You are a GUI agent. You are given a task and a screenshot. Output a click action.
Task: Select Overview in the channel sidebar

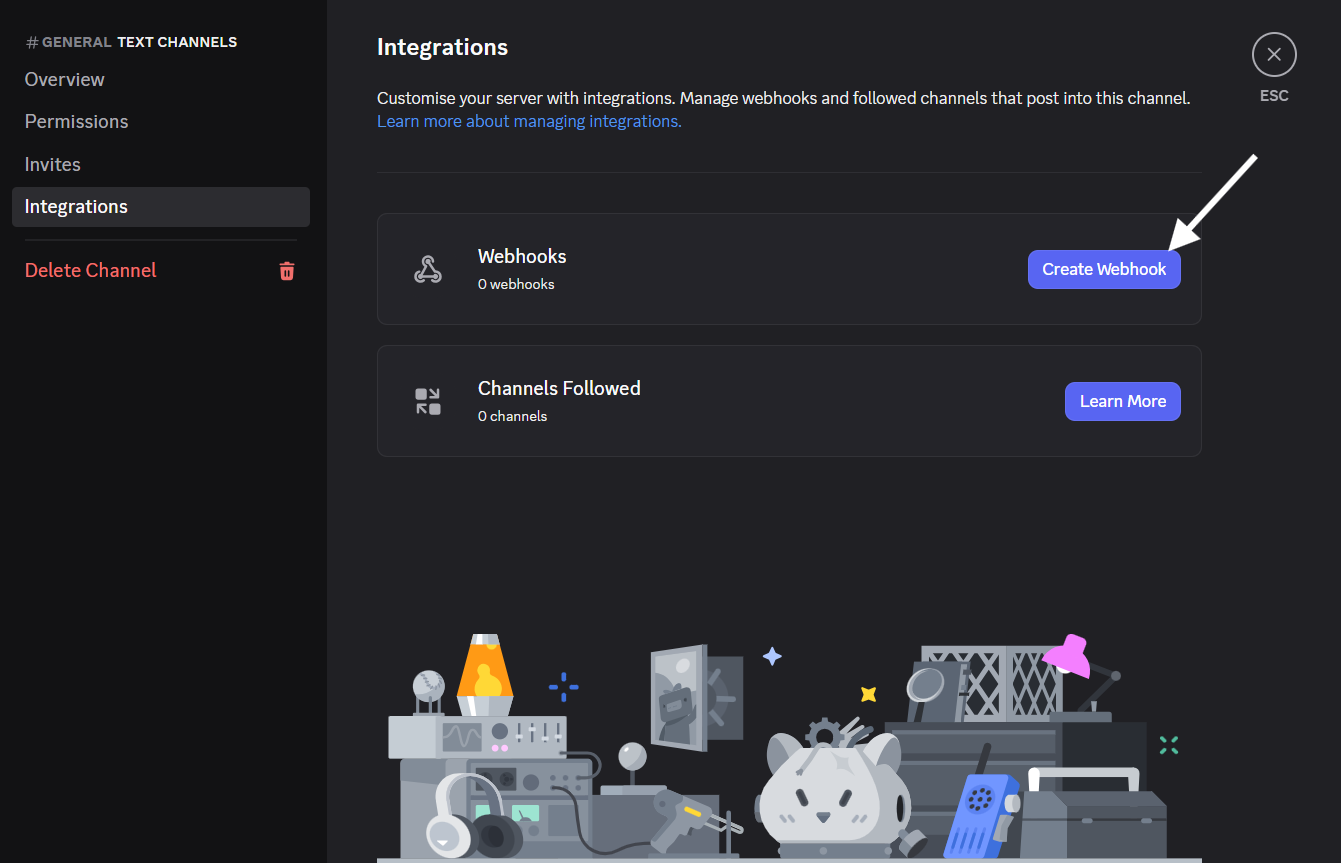pyautogui.click(x=64, y=79)
